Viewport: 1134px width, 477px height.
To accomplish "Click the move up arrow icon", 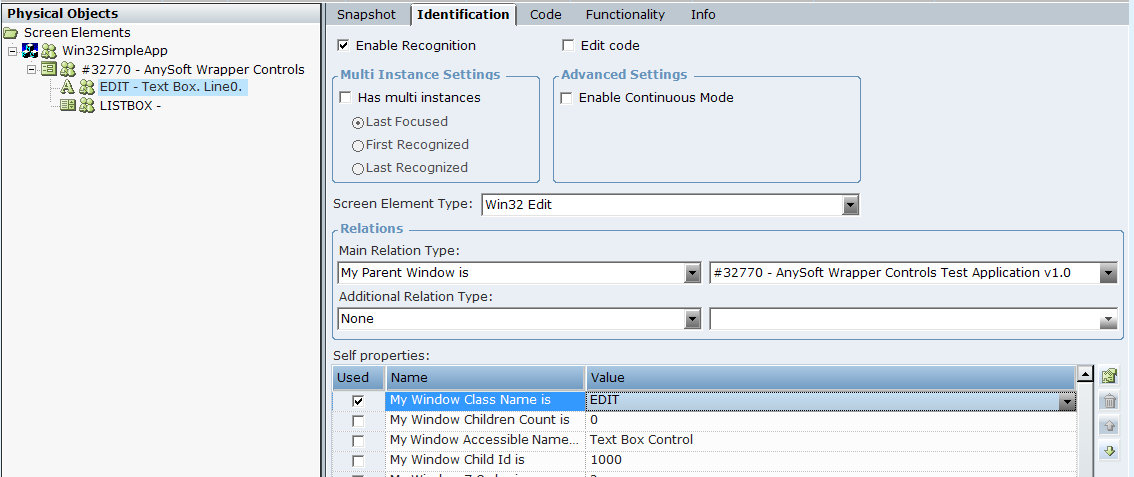I will (1109, 427).
